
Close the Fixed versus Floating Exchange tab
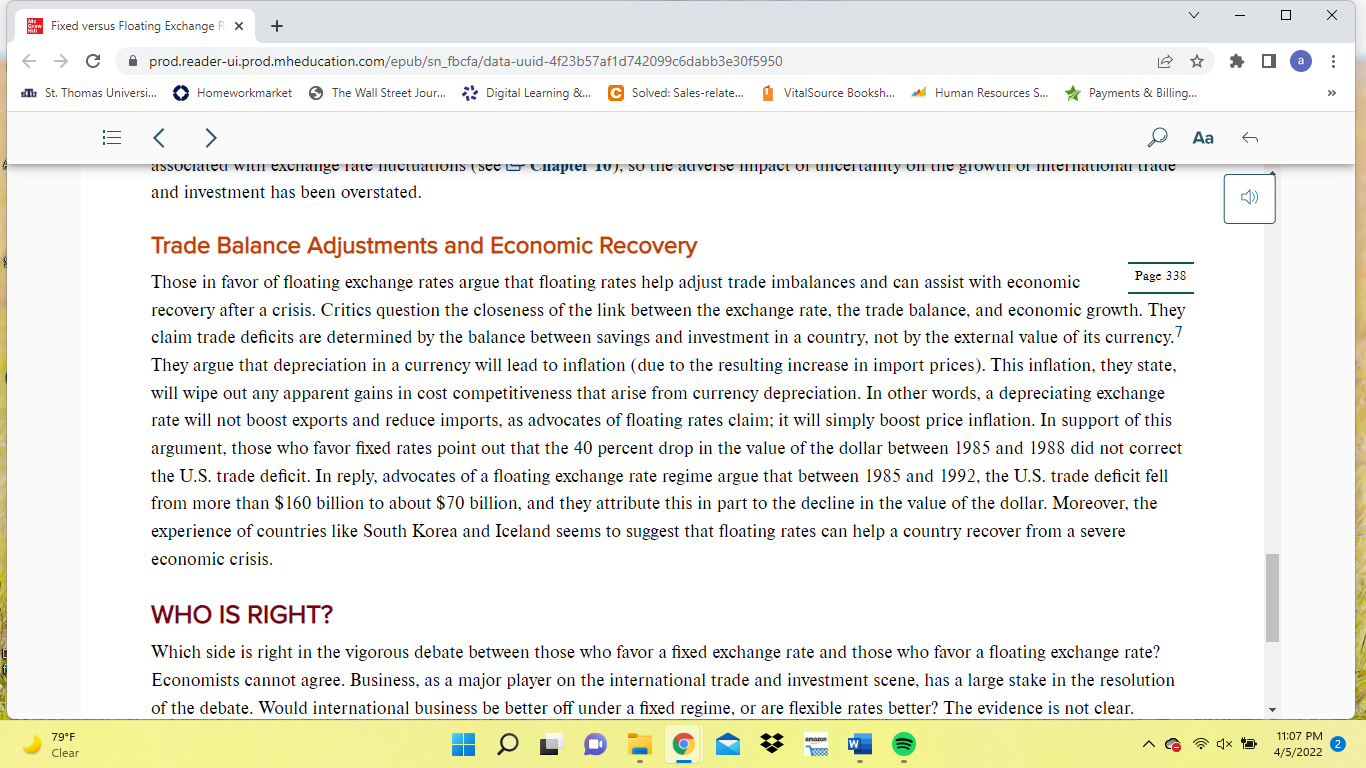point(240,25)
